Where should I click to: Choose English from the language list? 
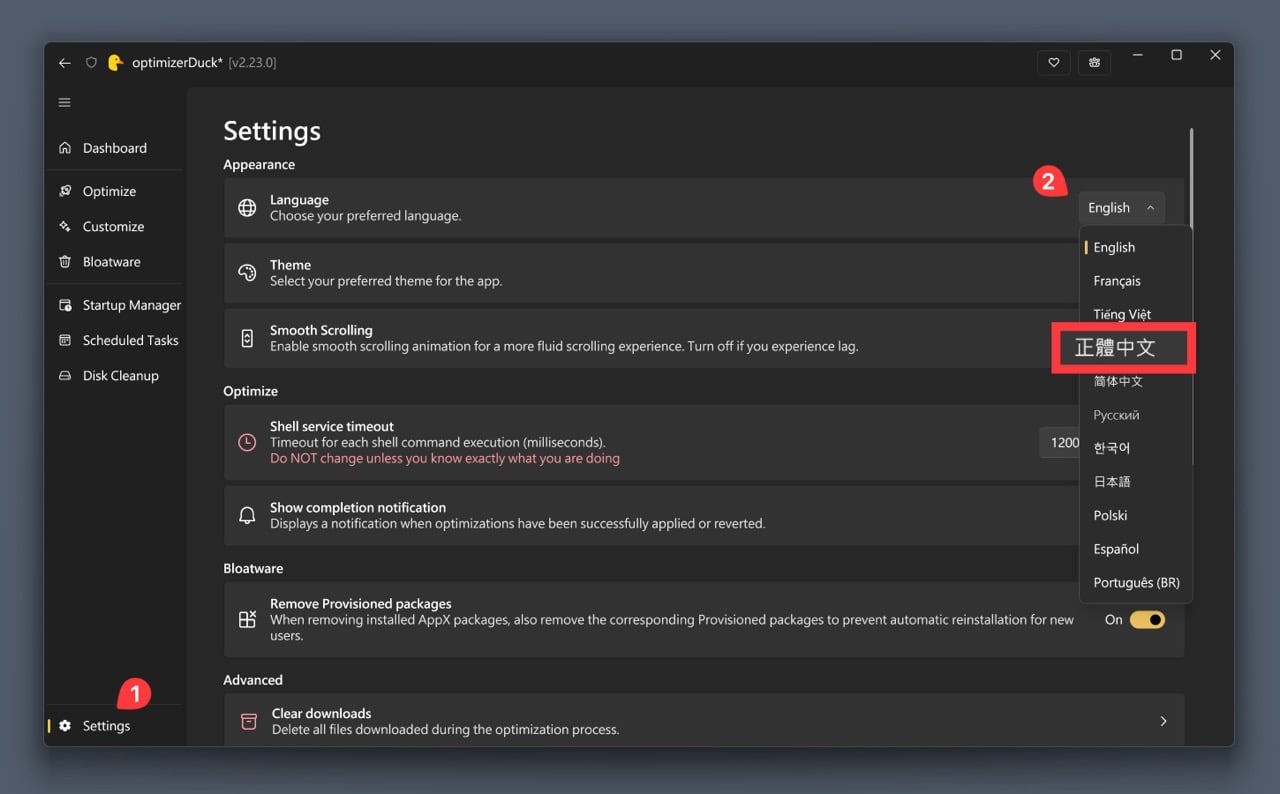(1136, 247)
